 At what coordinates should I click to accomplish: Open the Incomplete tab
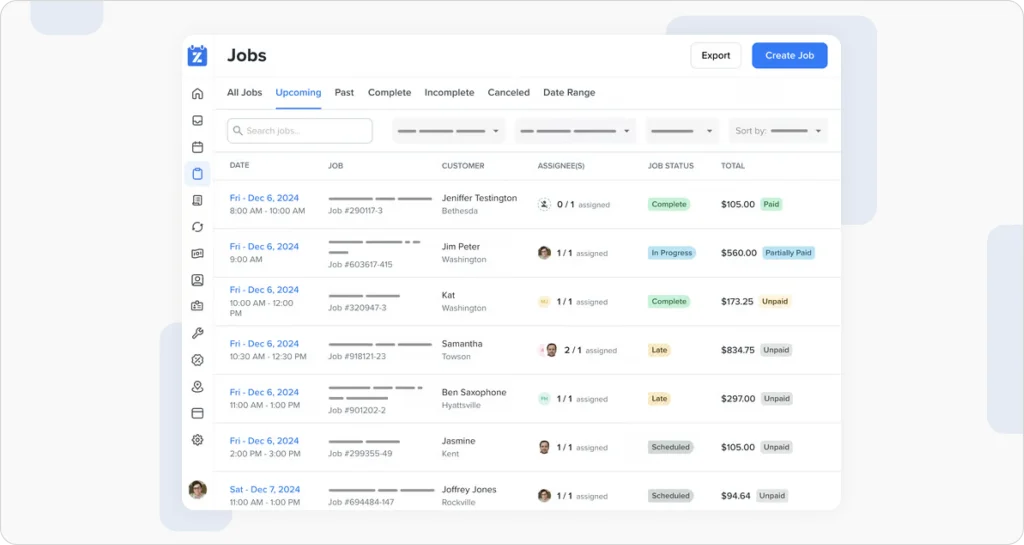point(449,93)
